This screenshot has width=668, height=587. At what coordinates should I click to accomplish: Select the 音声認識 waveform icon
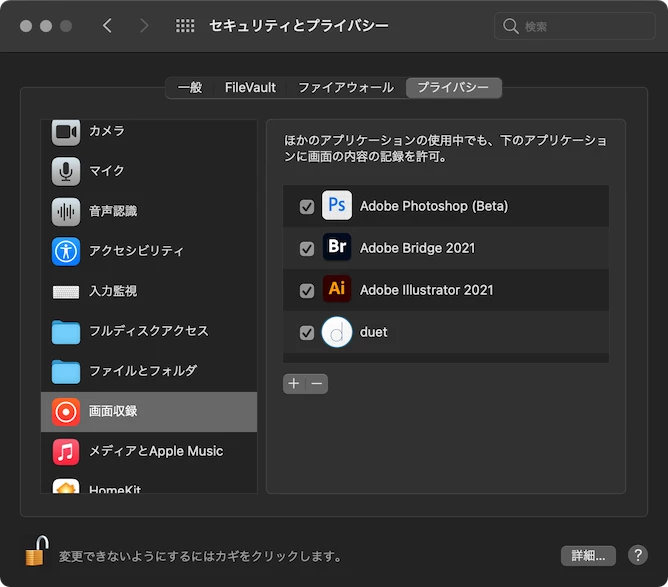point(66,211)
